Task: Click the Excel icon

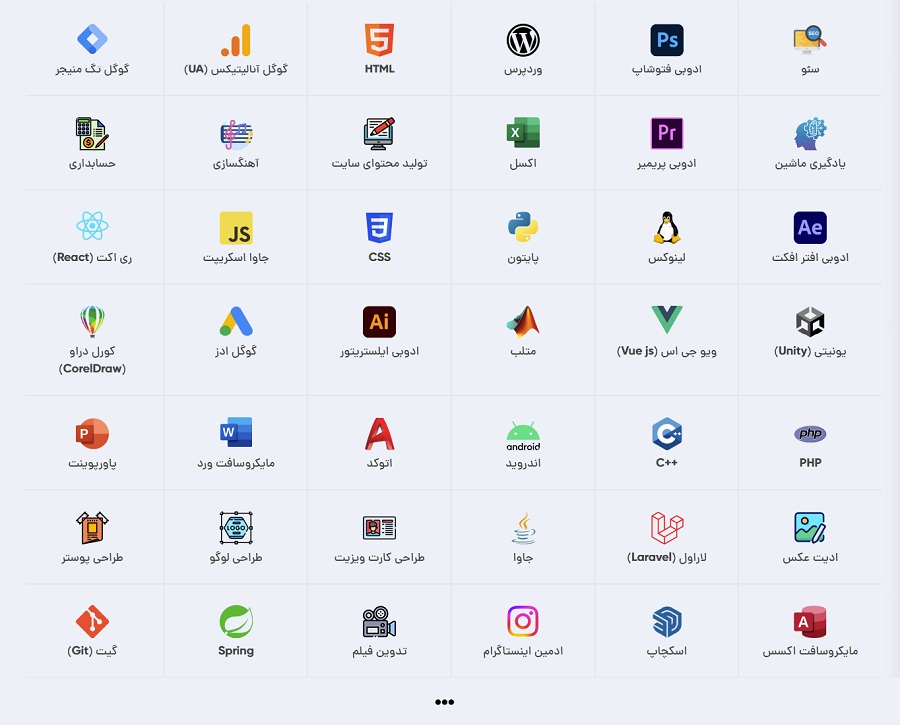Action: click(523, 133)
